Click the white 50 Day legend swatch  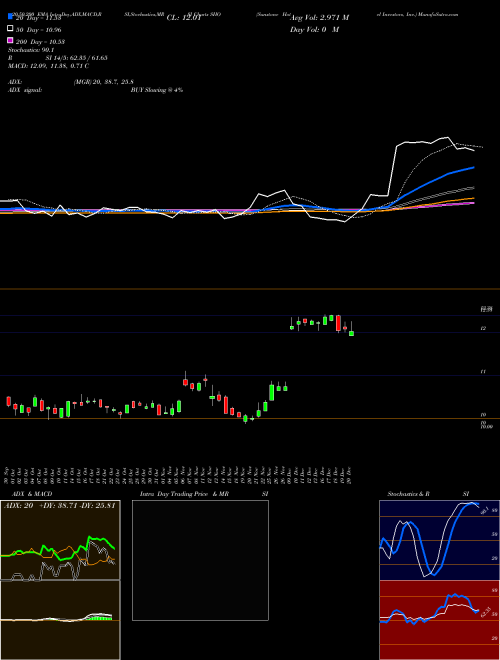point(10,29)
